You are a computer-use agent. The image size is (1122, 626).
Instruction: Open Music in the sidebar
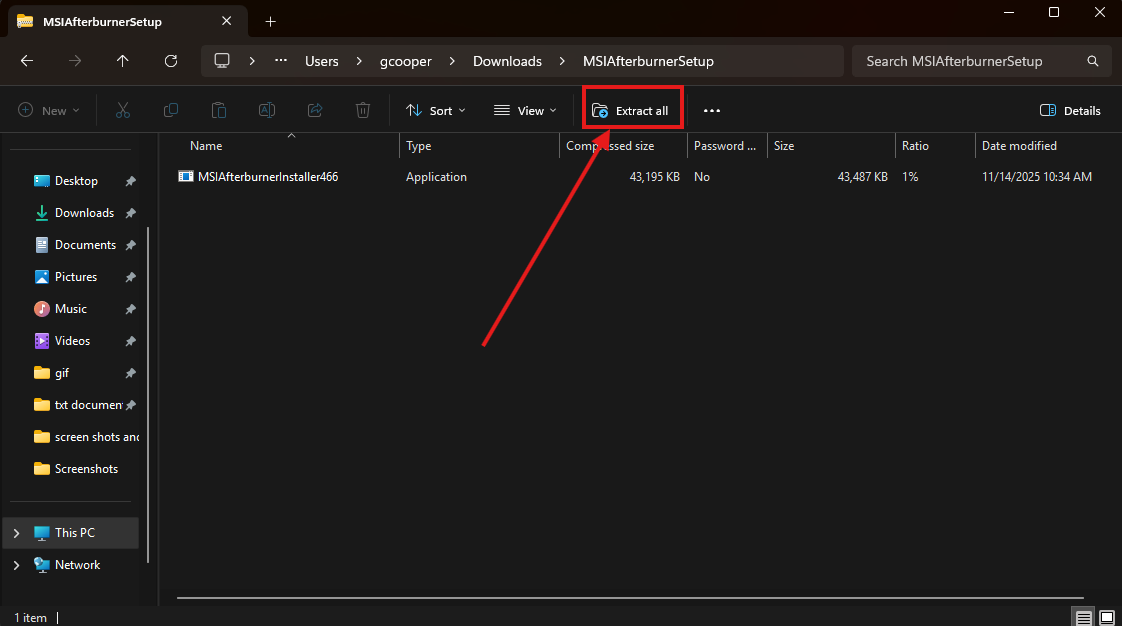[70, 309]
